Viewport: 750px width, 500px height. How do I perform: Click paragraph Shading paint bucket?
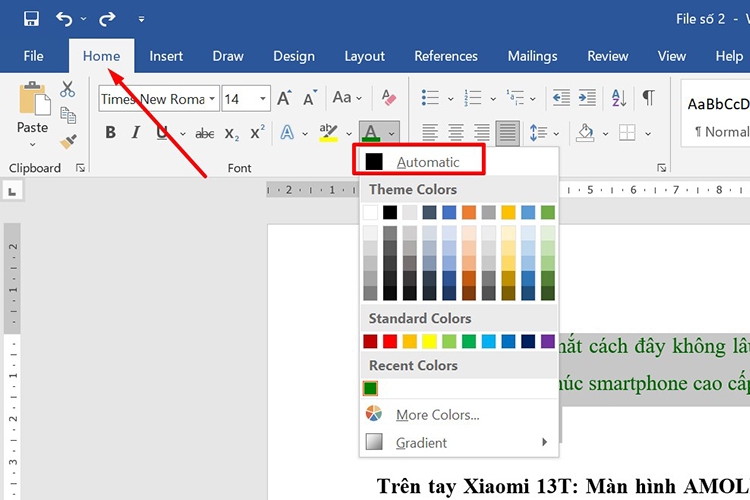[x=585, y=133]
